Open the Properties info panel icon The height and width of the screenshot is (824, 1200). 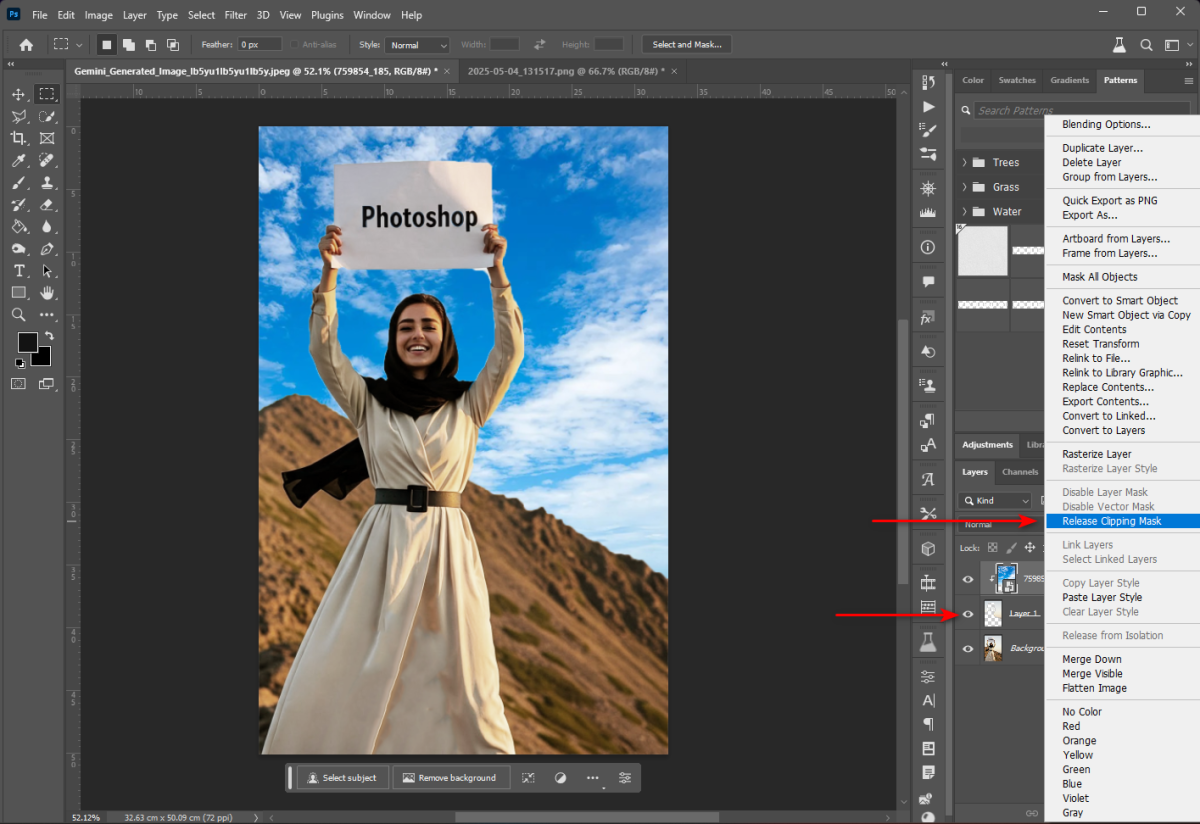[x=928, y=247]
